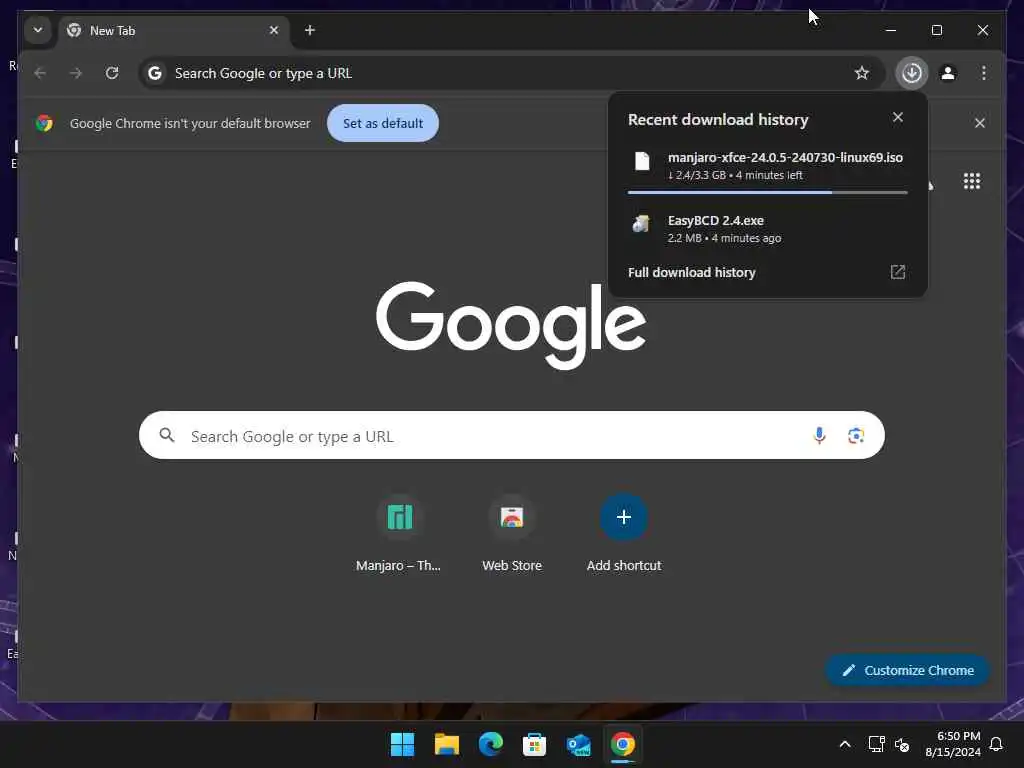Screen dimensions: 1024x768
Task: Click the Google search box
Action: [511, 435]
